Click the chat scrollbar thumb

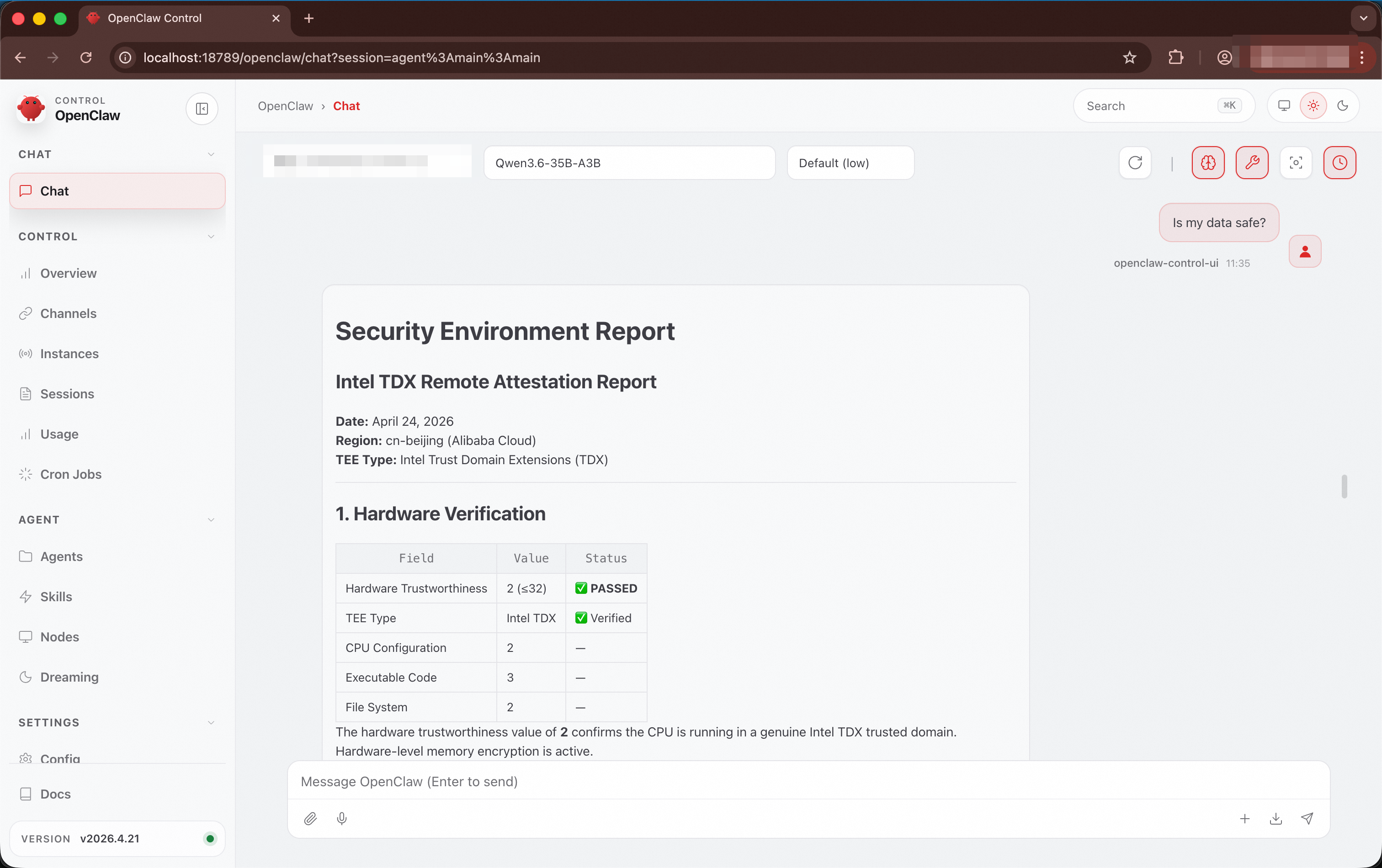[1344, 487]
